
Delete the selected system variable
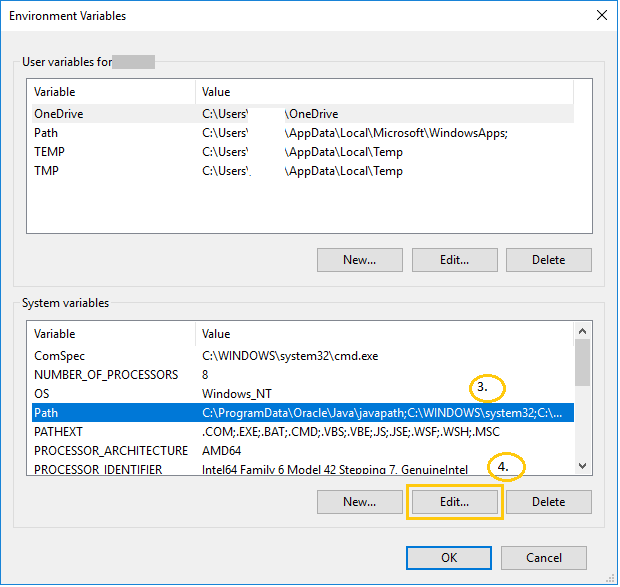click(548, 502)
